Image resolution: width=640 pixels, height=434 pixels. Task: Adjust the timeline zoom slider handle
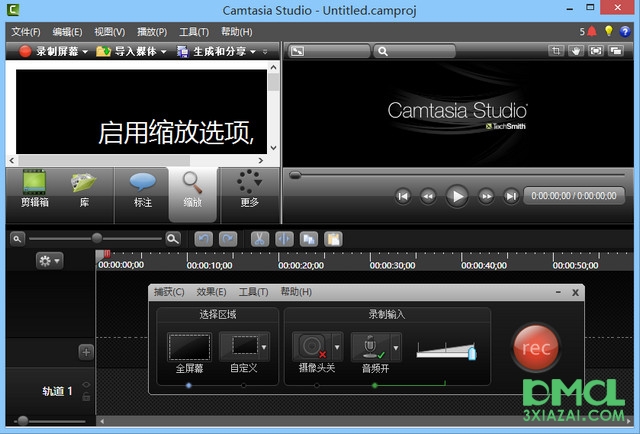[x=97, y=238]
